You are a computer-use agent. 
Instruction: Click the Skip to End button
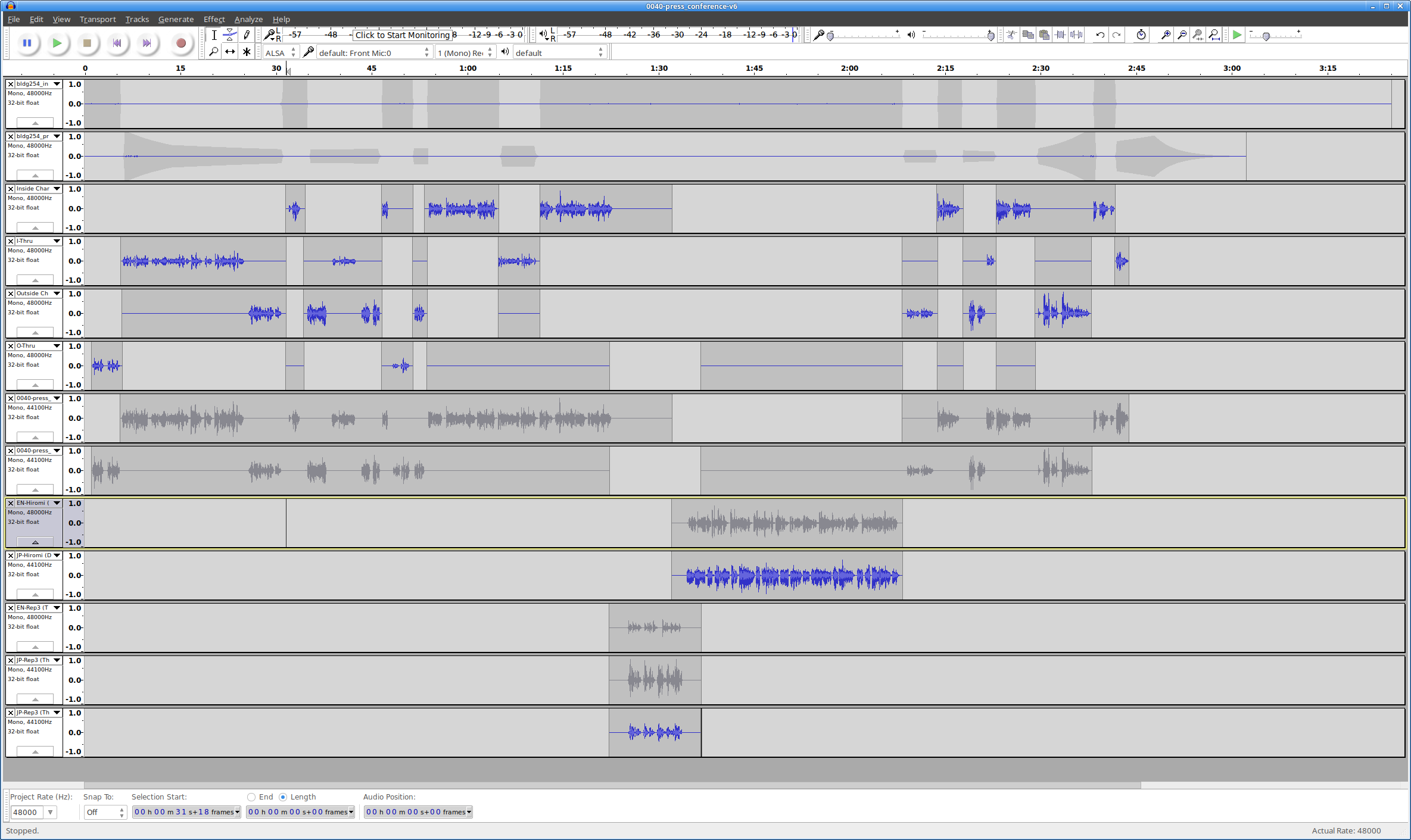[147, 43]
